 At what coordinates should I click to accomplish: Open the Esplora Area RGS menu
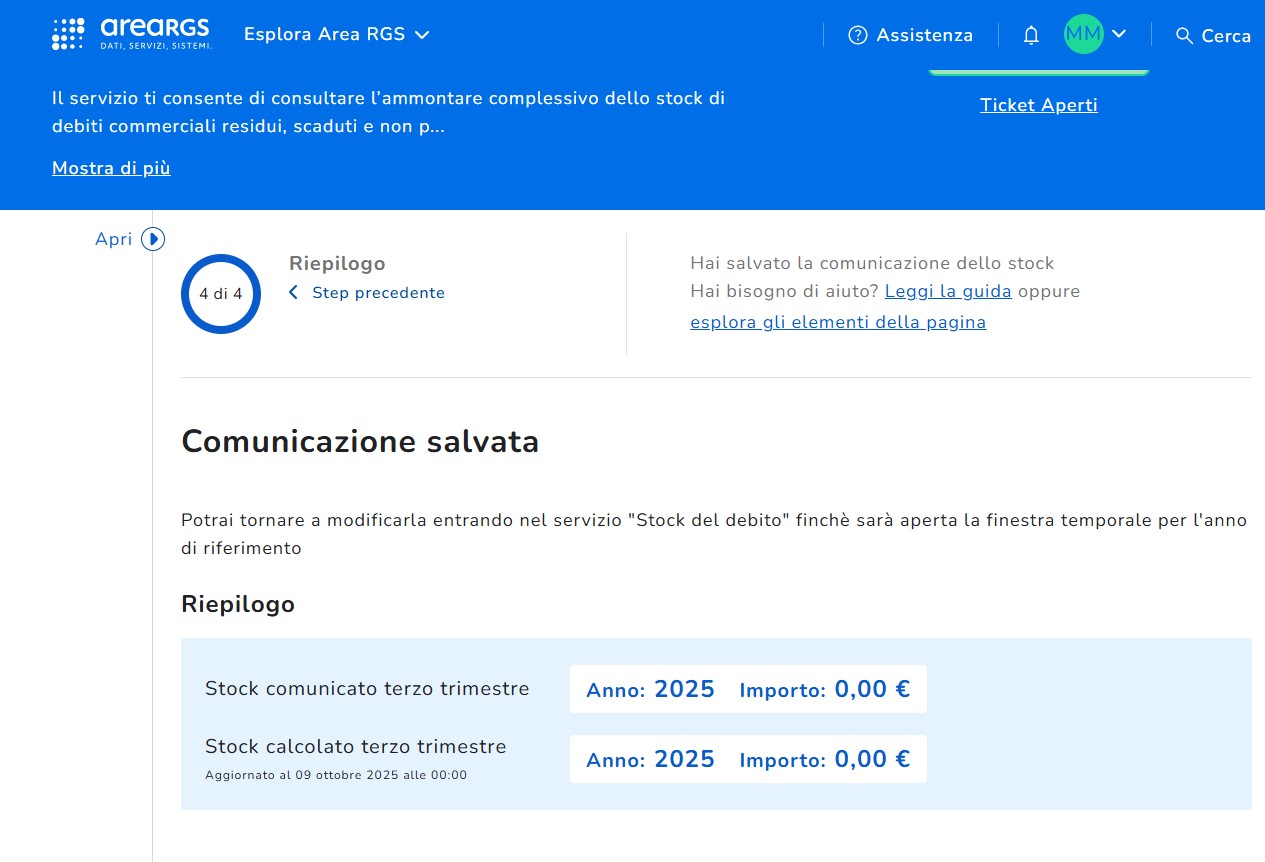pos(324,34)
